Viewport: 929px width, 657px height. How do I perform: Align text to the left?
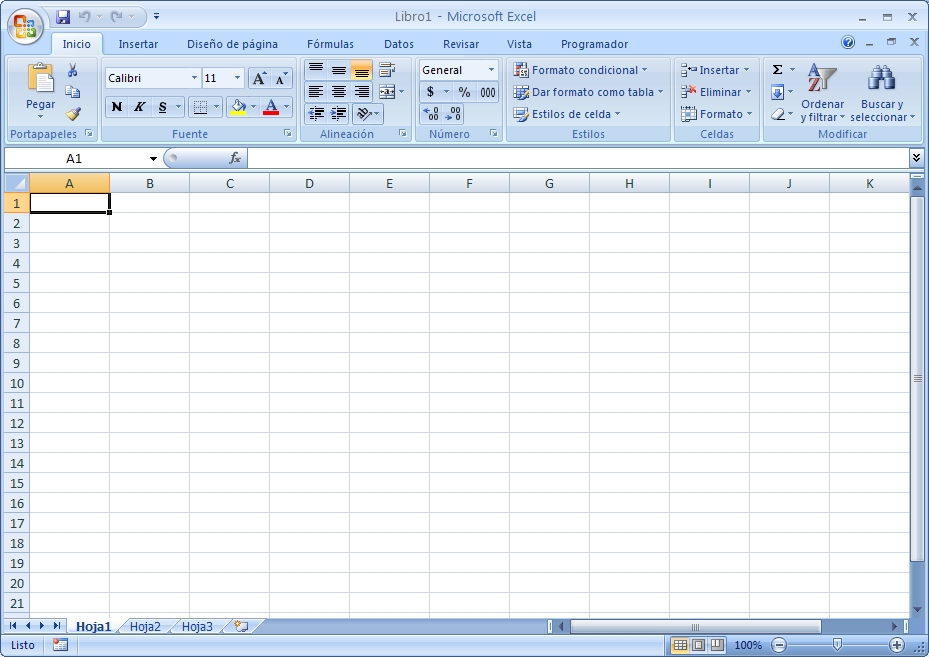click(316, 92)
